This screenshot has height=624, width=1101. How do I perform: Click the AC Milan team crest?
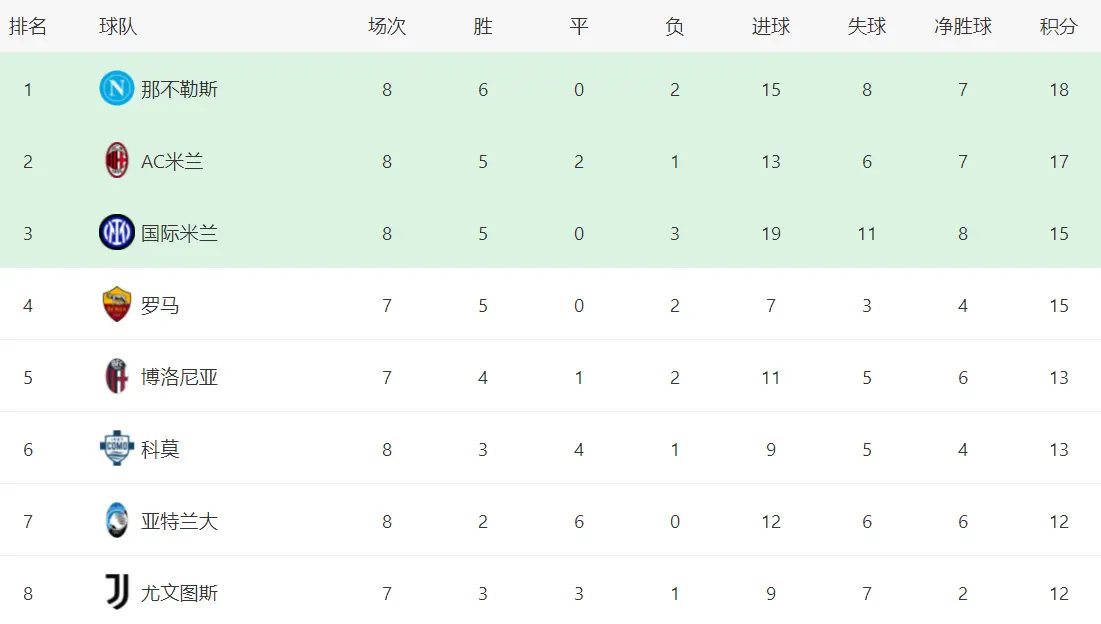pyautogui.click(x=117, y=161)
